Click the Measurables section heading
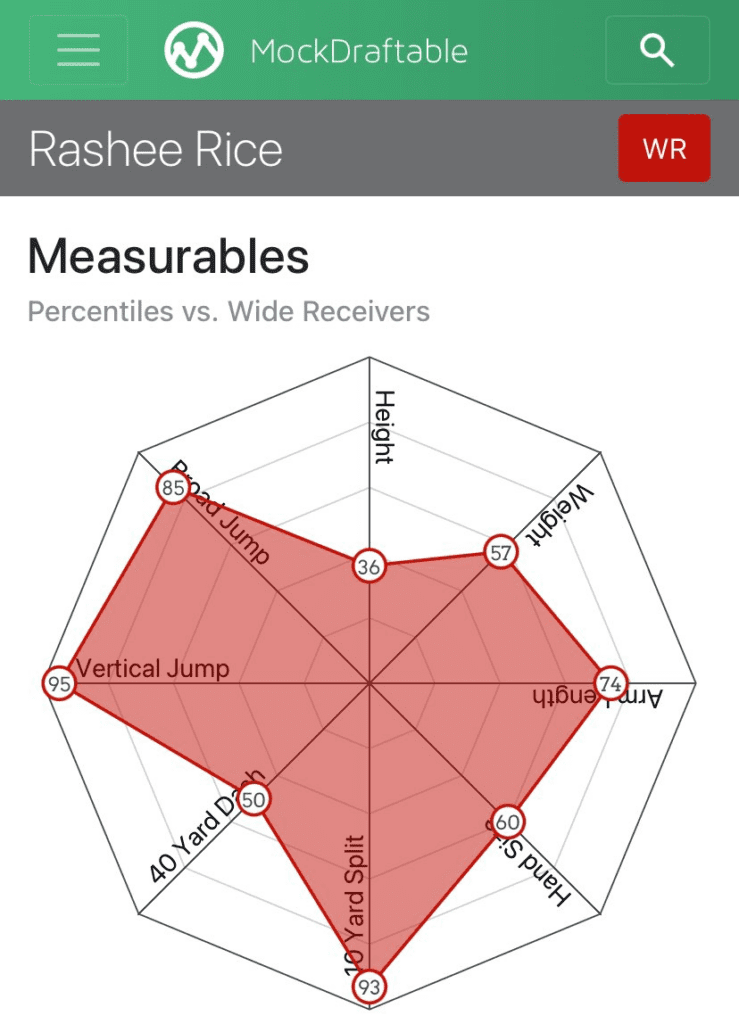739x1024 pixels. (168, 256)
